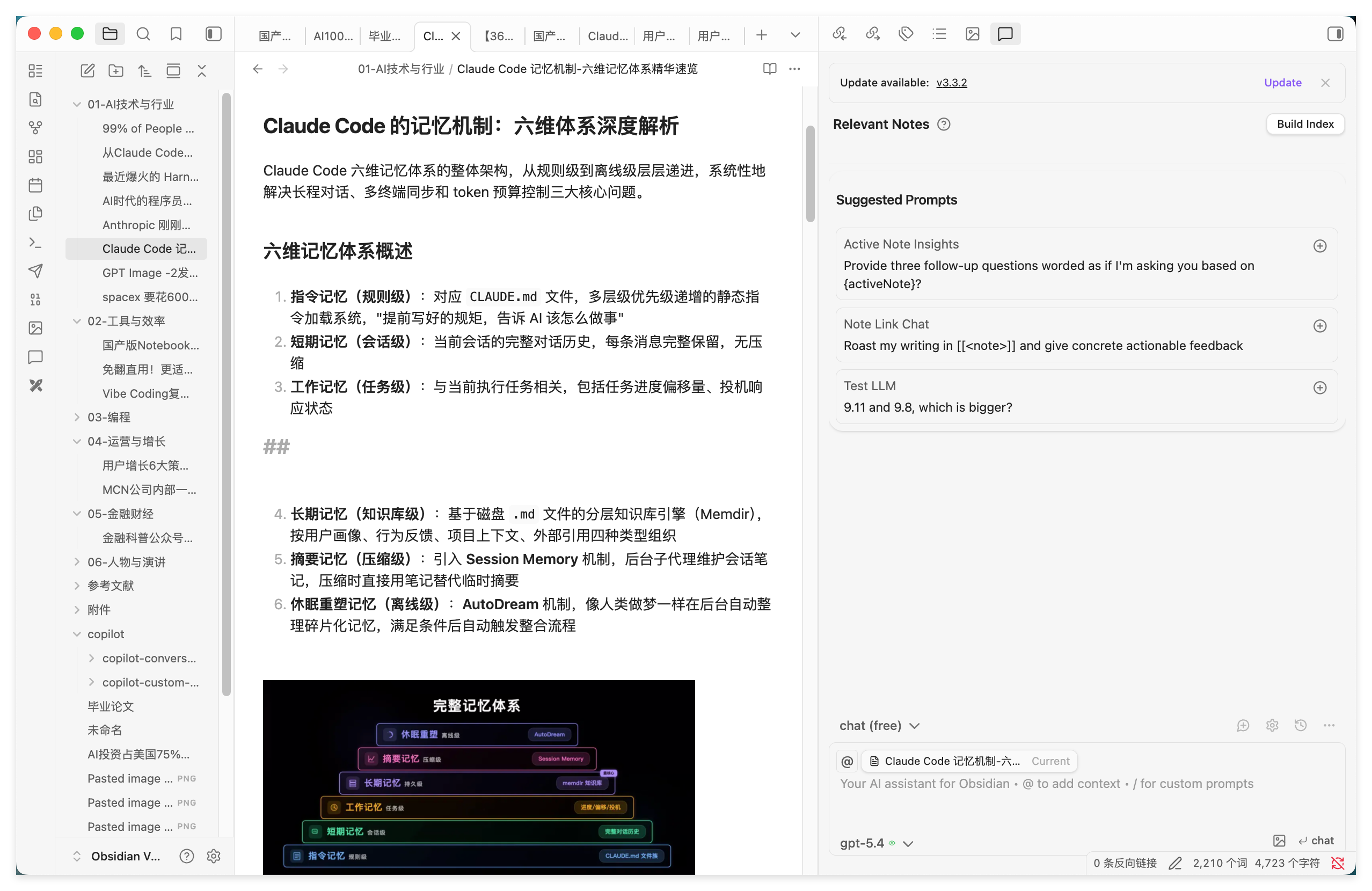Open command palette terminal ribbon icon
This screenshot has width=1372, height=891.
point(35,243)
